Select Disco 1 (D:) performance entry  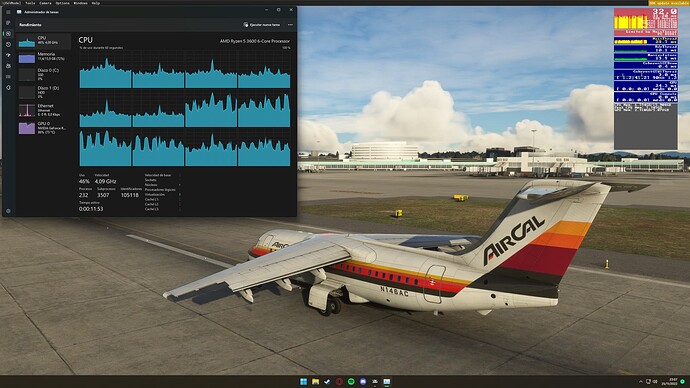coord(44,92)
